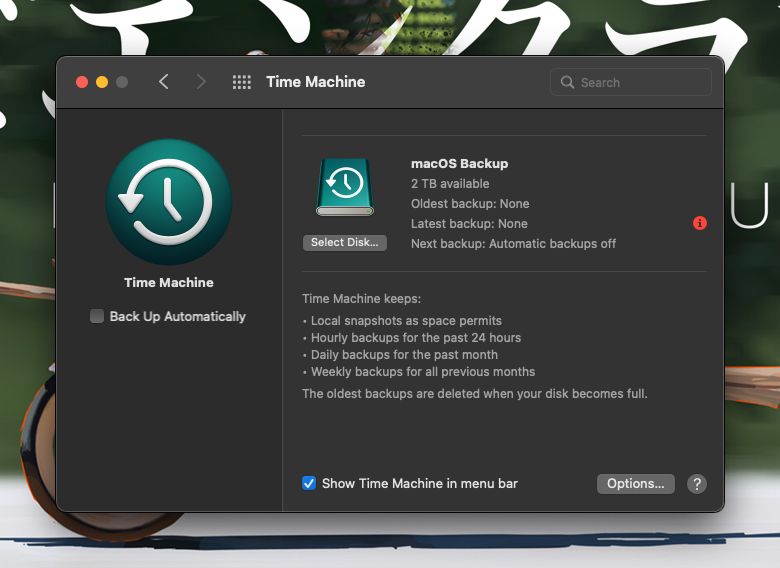Show all preferences grid icon
This screenshot has width=780, height=568.
coord(242,82)
